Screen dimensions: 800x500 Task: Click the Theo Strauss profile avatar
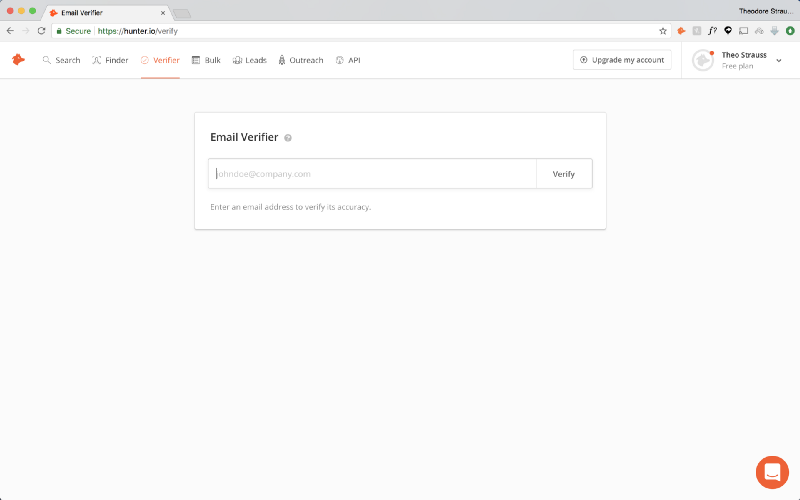coord(703,60)
